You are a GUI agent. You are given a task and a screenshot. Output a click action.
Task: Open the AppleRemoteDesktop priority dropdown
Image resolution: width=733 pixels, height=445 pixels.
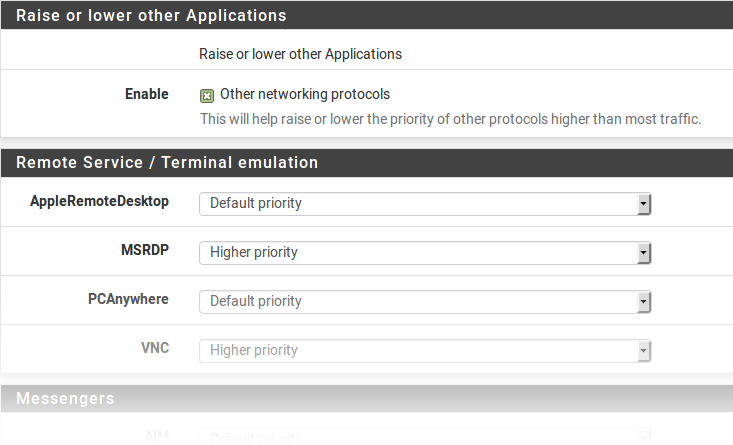pos(425,203)
